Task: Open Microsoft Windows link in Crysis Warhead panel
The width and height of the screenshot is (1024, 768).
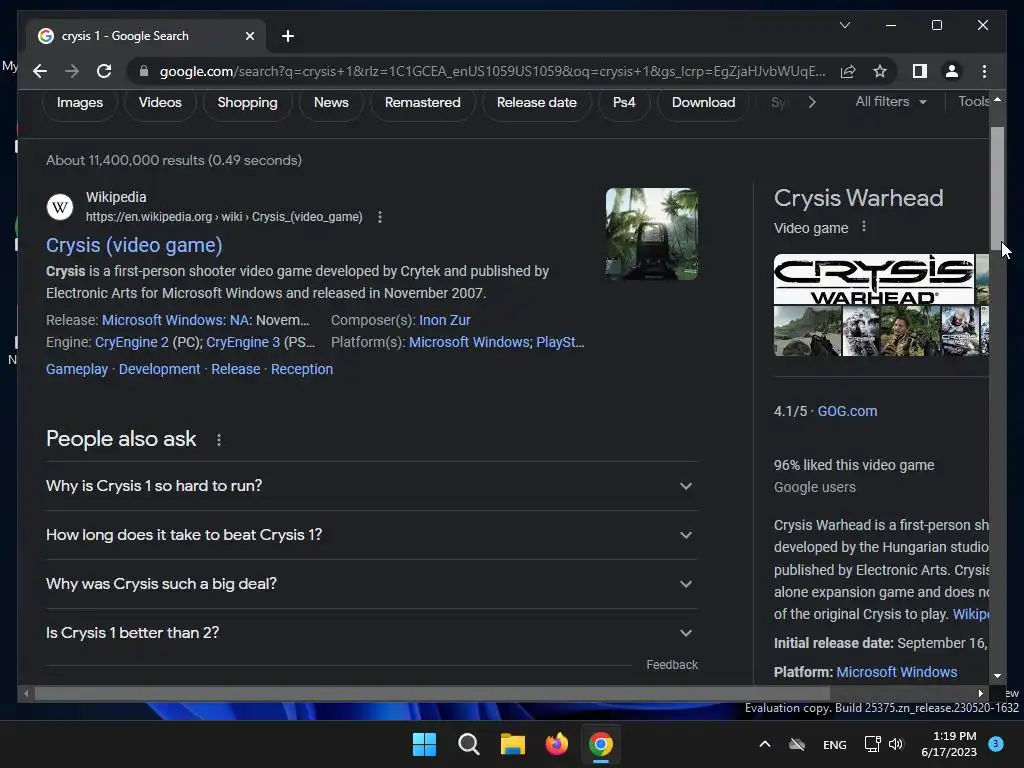Action: point(897,672)
